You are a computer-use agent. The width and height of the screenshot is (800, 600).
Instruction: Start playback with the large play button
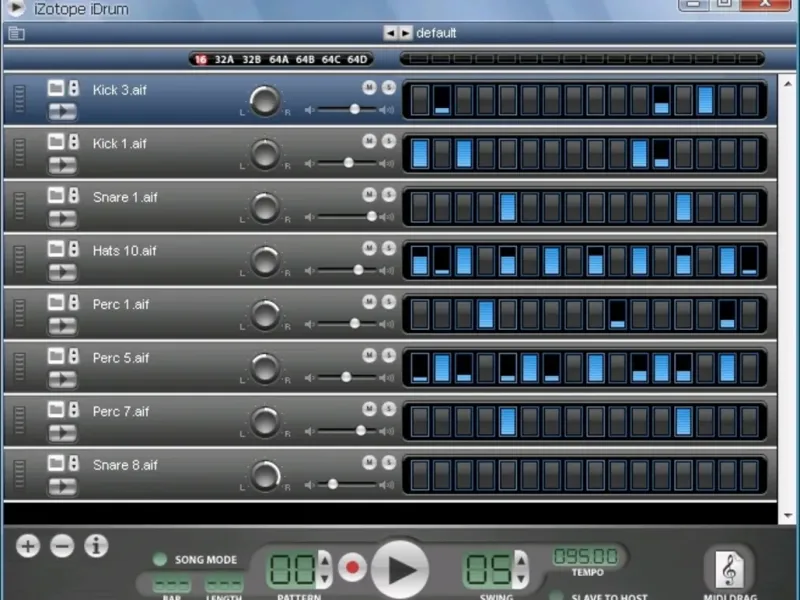pyautogui.click(x=401, y=569)
